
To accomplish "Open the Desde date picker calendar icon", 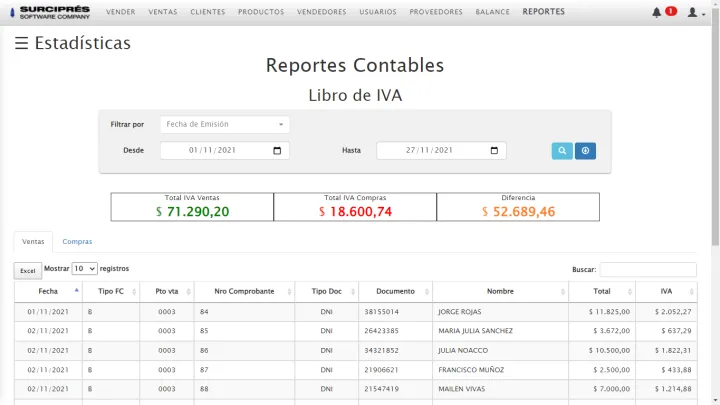I will click(x=277, y=151).
